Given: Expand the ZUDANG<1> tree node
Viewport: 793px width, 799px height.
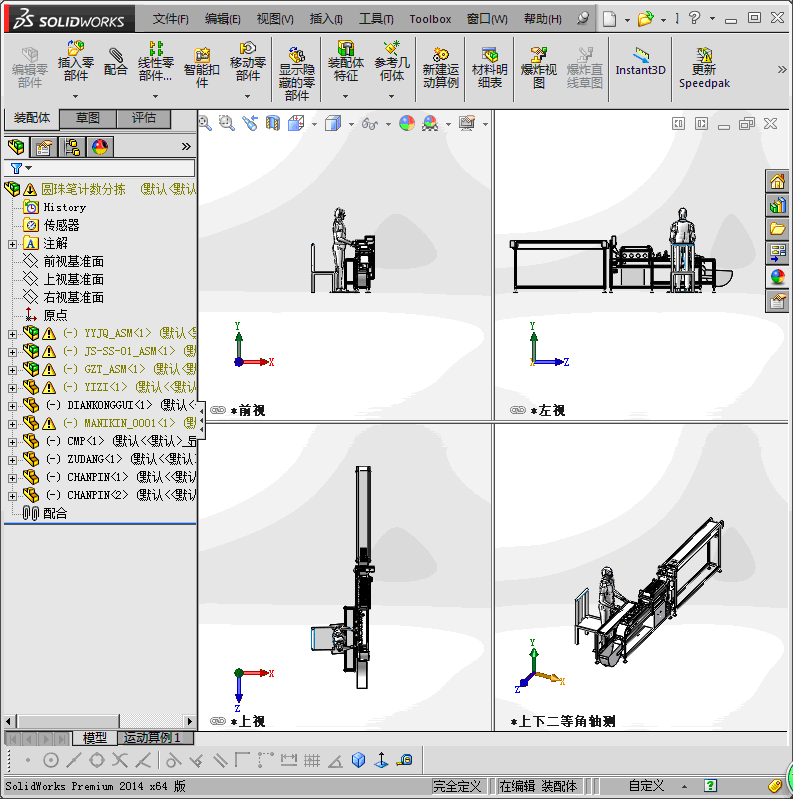Looking at the screenshot, I should pyautogui.click(x=12, y=460).
